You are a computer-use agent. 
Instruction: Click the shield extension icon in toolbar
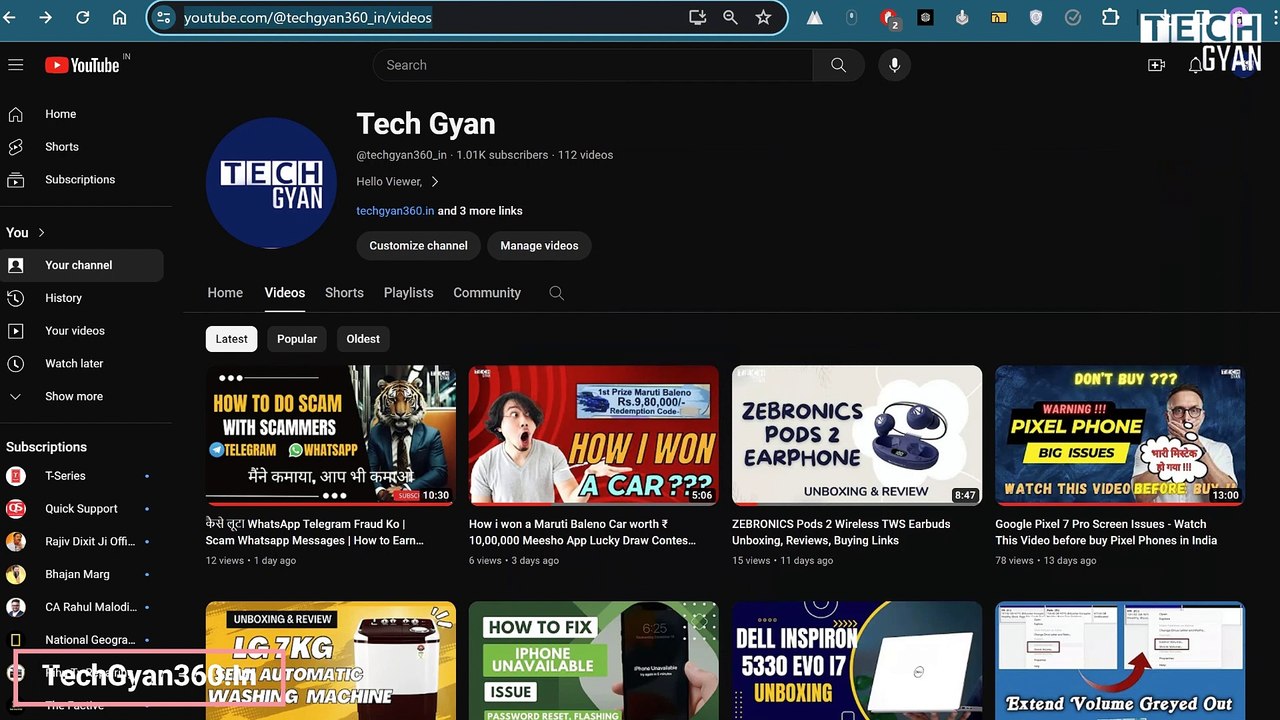tap(1036, 17)
